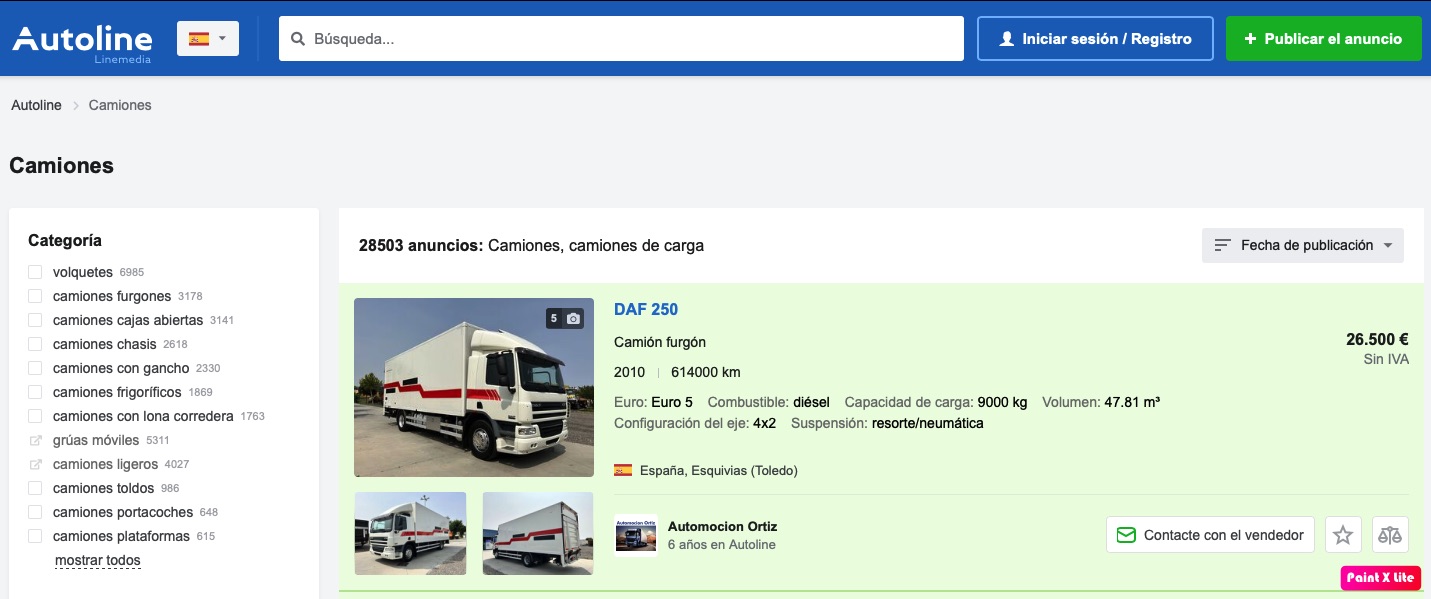
Task: Click the external link icon beside camiones ligeros
Action: pos(36,464)
